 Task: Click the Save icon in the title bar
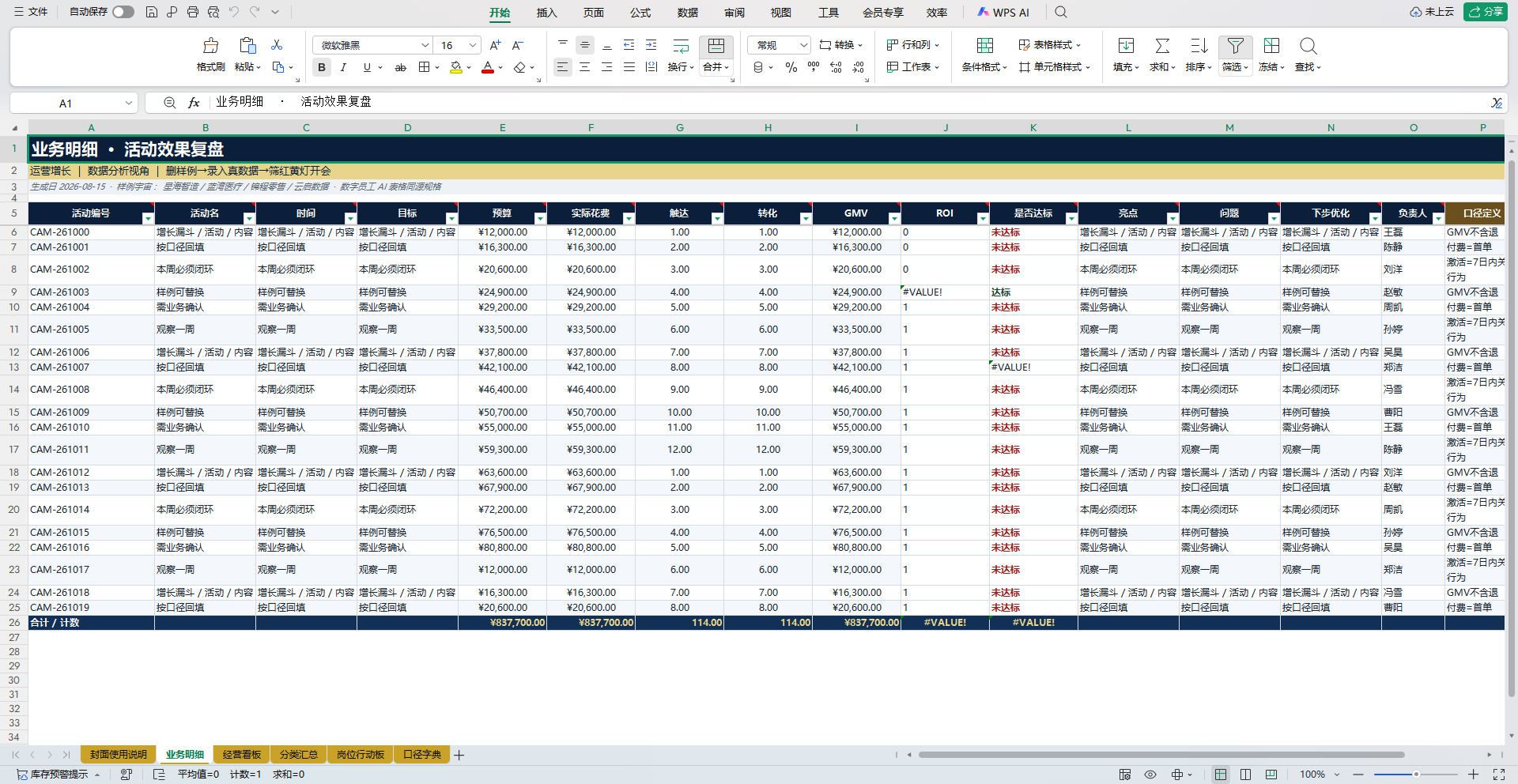(152, 12)
